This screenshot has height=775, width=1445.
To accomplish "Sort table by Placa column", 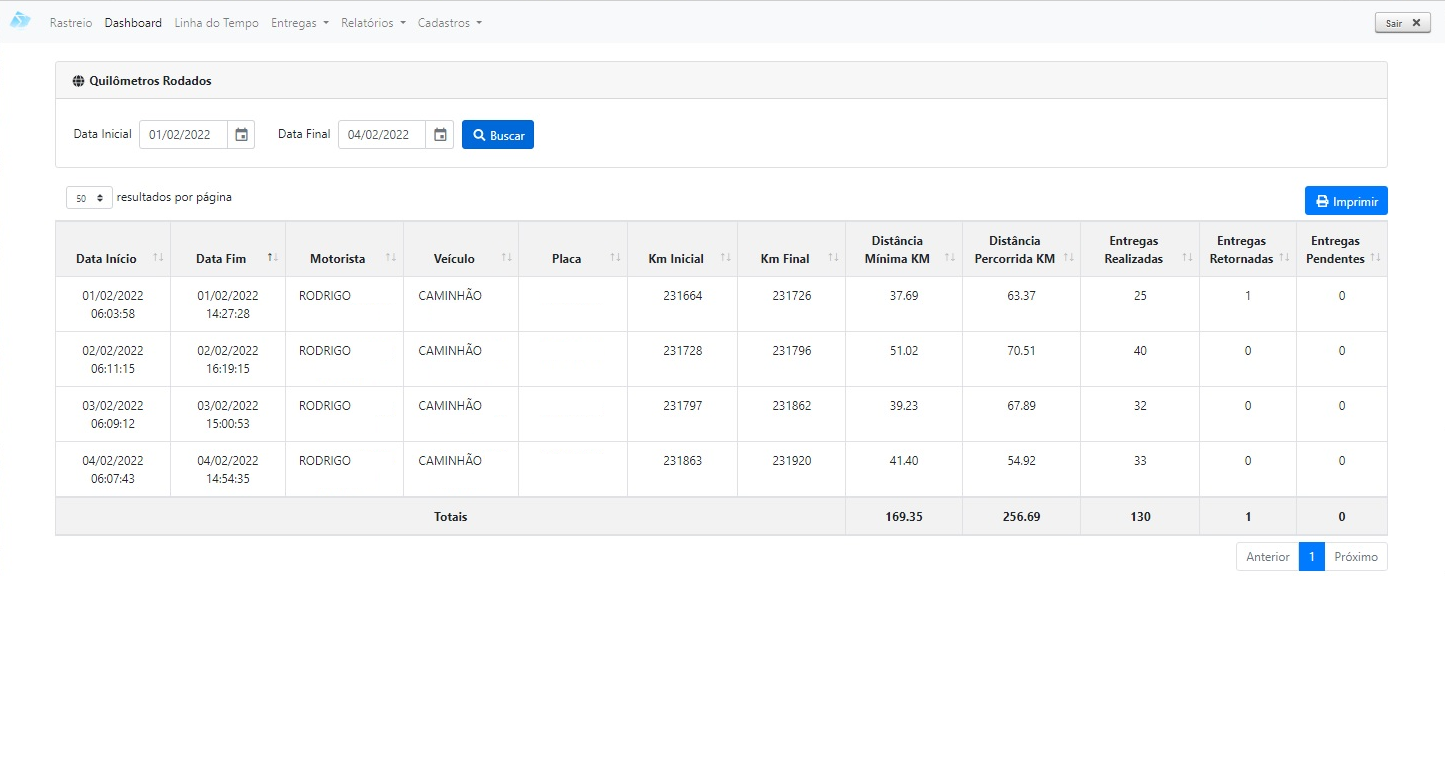I will 567,259.
